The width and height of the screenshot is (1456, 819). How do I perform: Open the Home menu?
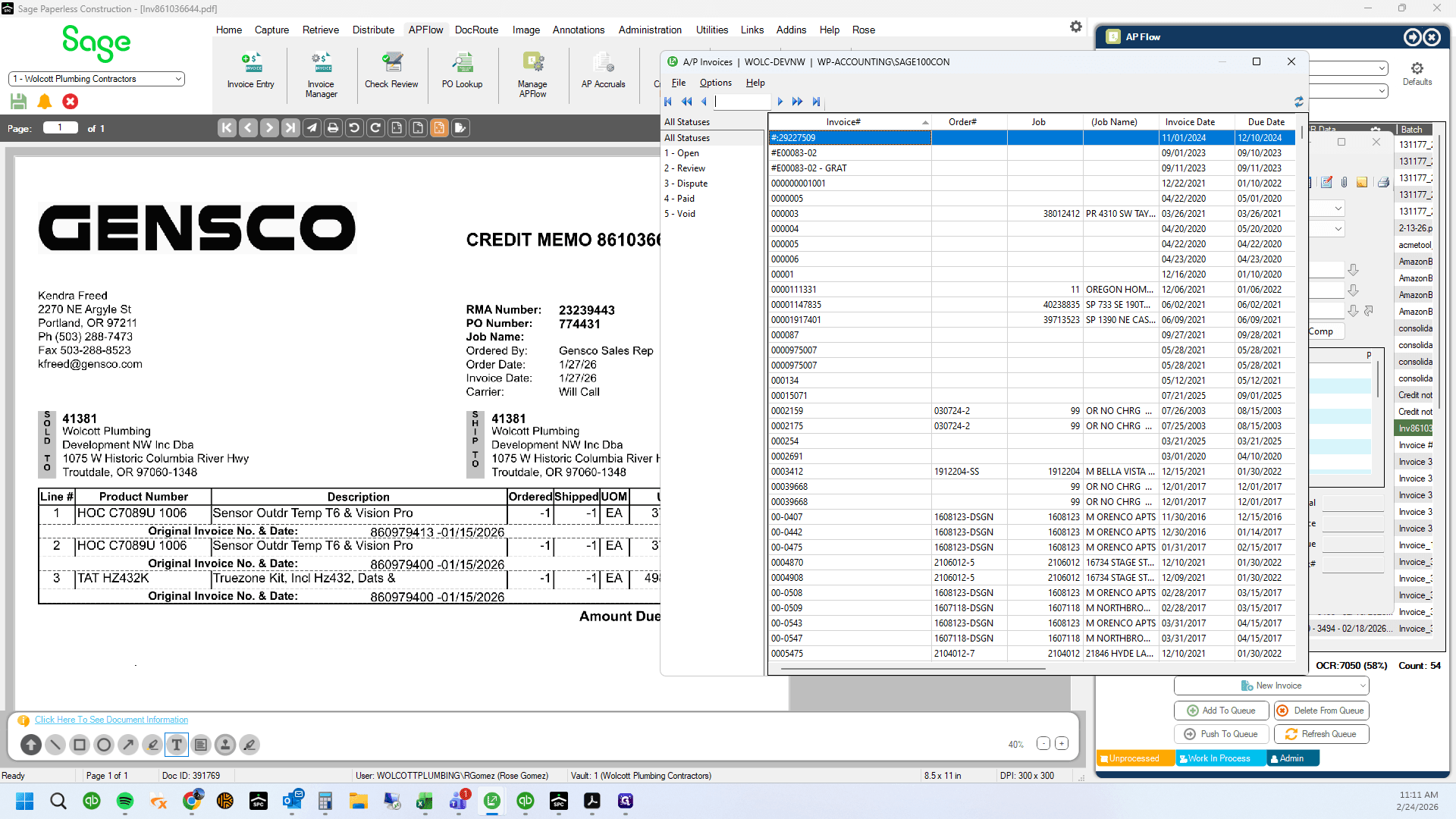(x=229, y=30)
